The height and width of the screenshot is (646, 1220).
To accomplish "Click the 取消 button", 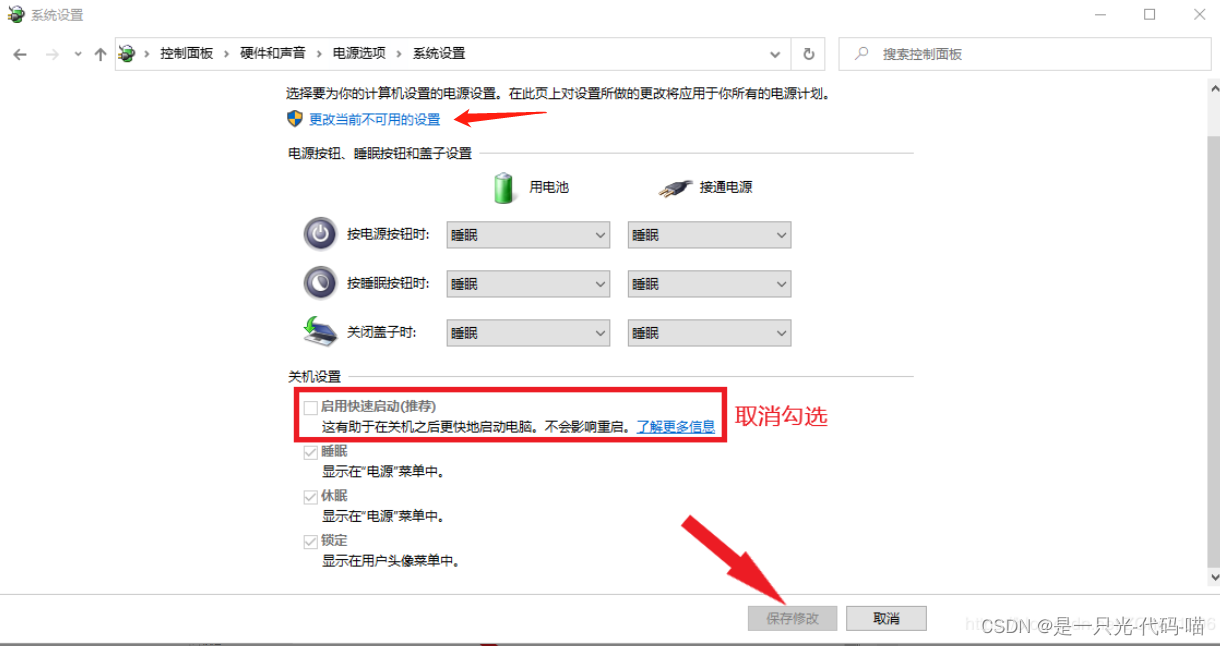I will tap(886, 618).
